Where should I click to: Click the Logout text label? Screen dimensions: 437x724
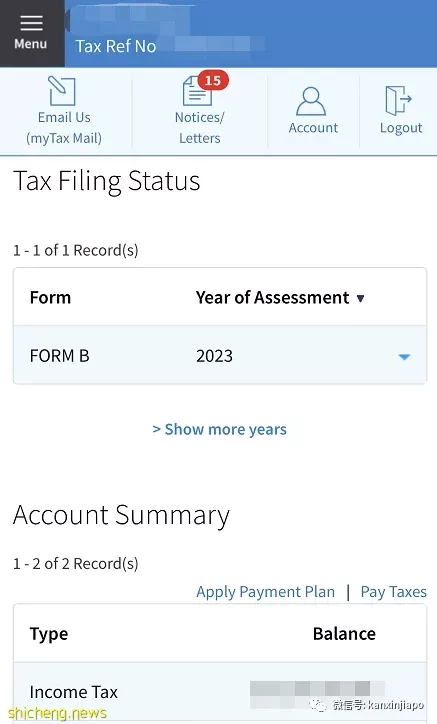click(x=401, y=128)
